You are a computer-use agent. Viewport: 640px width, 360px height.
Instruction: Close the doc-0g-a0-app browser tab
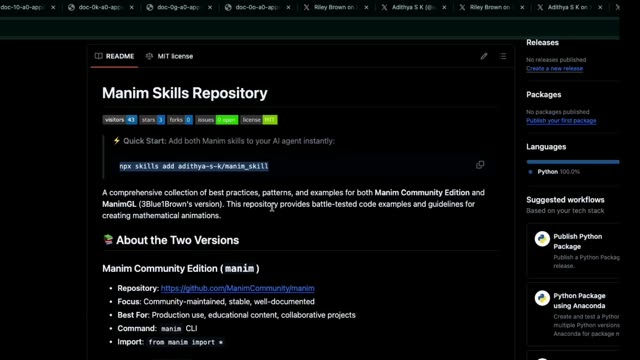[x=210, y=7]
